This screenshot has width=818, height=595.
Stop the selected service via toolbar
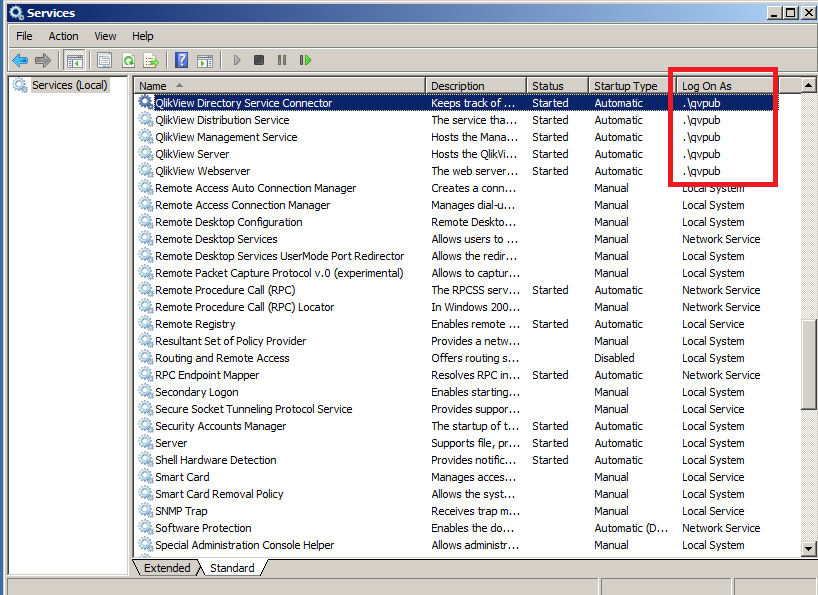[x=259, y=61]
